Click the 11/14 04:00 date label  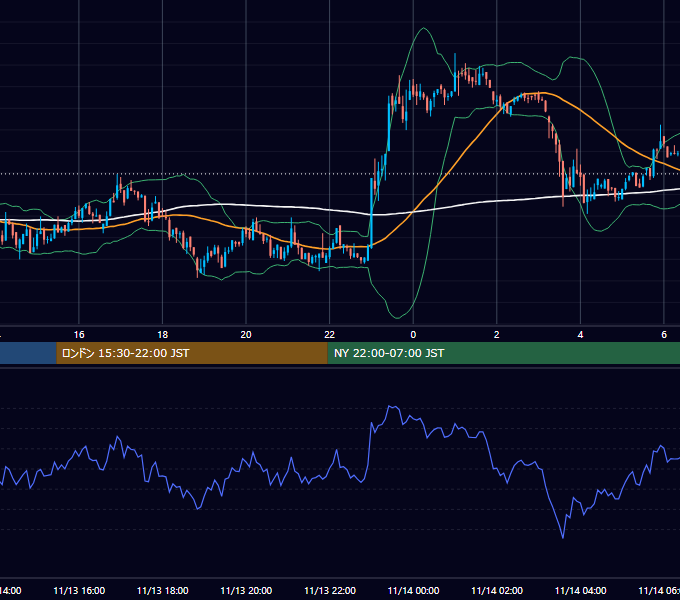pyautogui.click(x=581, y=590)
